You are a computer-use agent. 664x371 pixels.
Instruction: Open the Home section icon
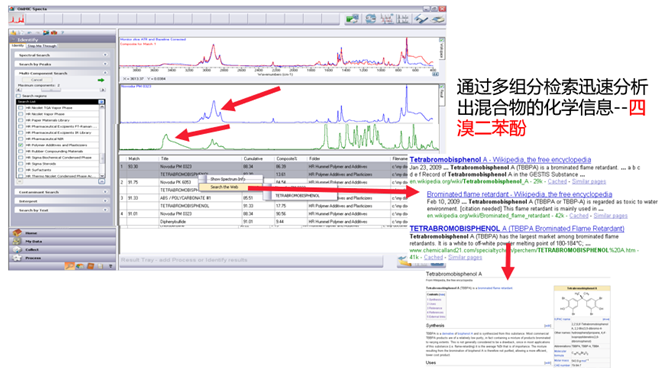coord(17,233)
